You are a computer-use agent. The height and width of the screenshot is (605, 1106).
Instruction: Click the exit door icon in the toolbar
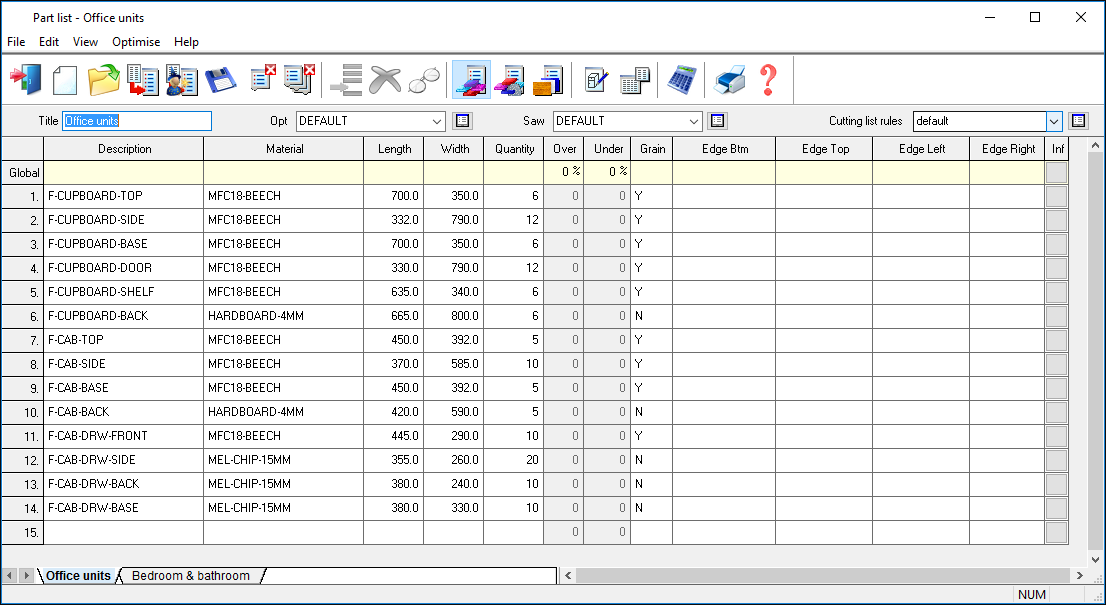coord(25,79)
